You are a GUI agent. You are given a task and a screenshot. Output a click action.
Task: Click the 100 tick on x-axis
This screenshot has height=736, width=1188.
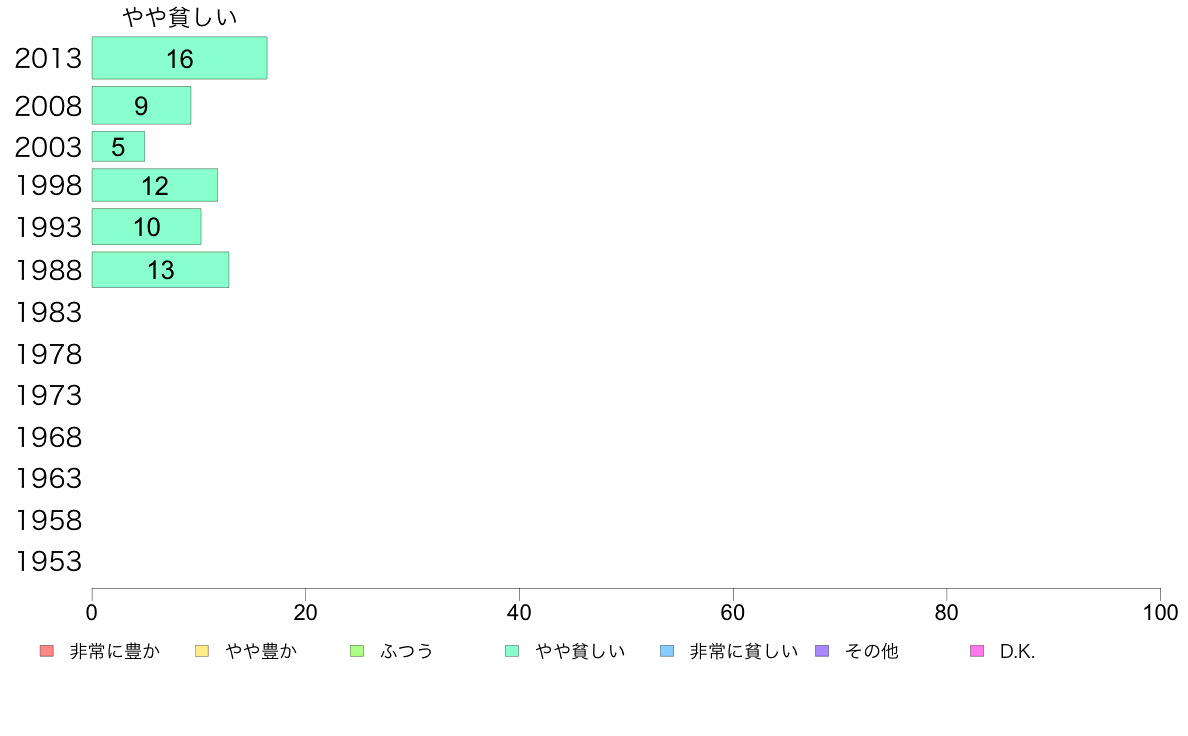pos(1160,612)
